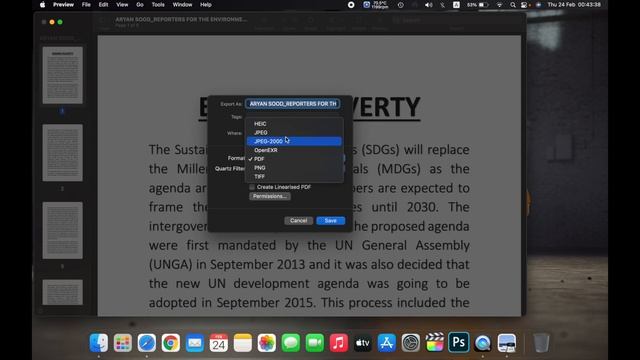Open the Notes app in Dock

[x=243, y=343]
